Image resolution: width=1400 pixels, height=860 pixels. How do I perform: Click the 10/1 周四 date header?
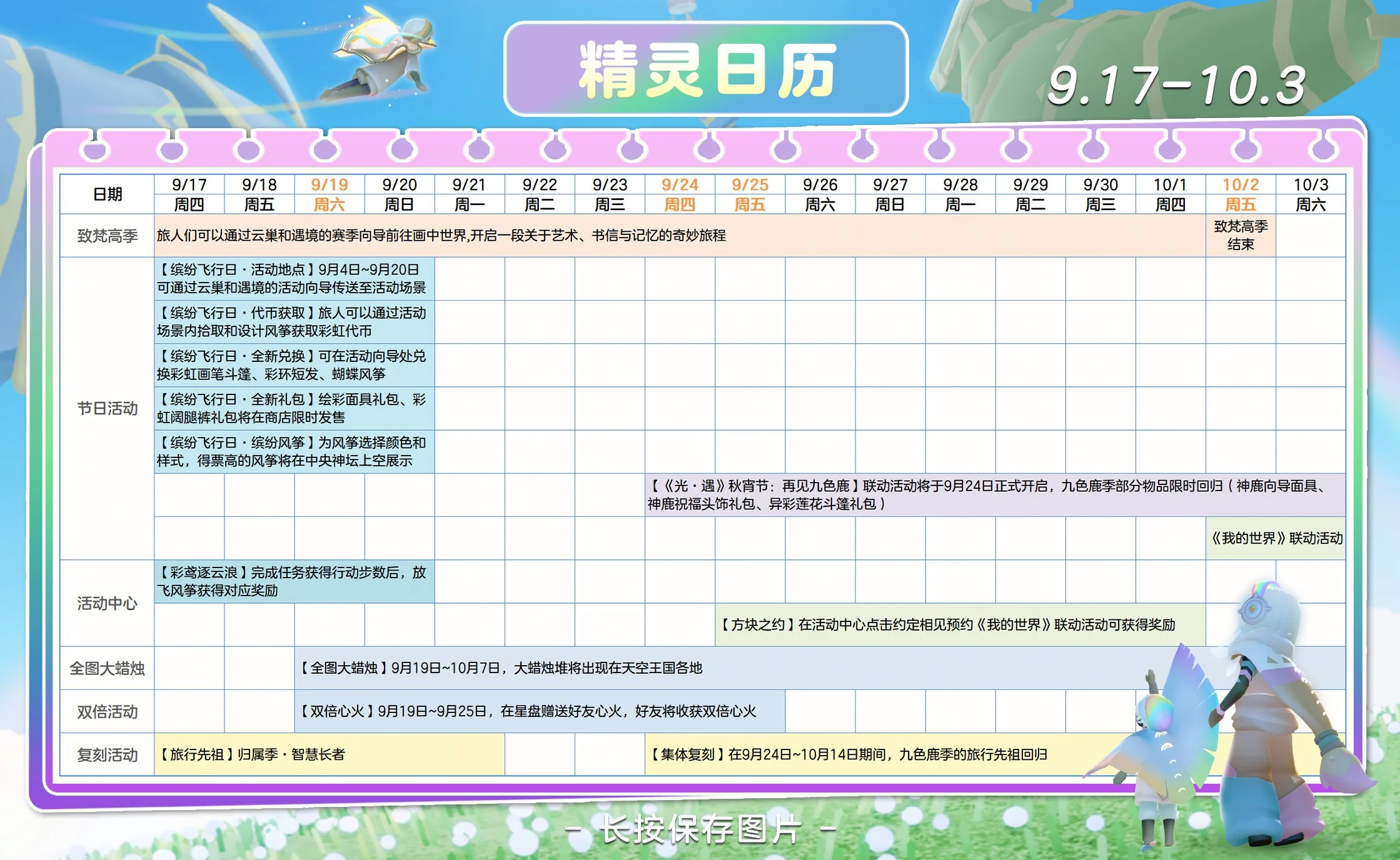(x=1170, y=194)
